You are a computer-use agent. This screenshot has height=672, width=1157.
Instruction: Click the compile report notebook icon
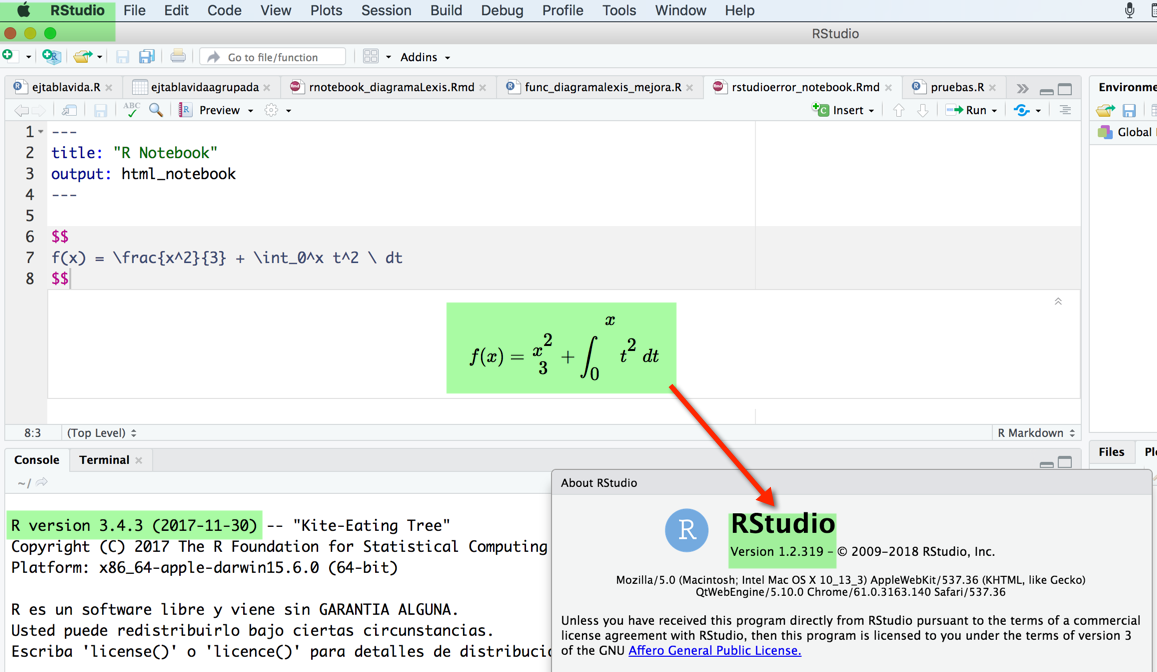pyautogui.click(x=184, y=110)
